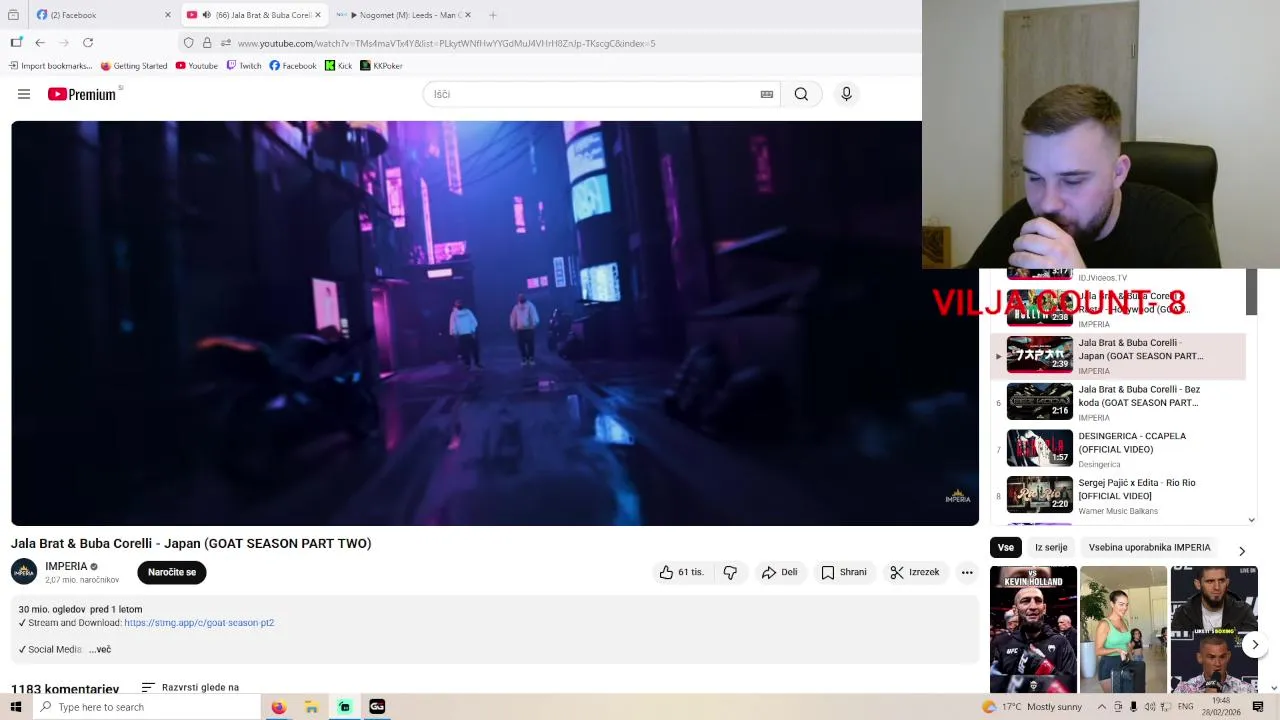
Task: Open the Getting Started bookmark
Action: (x=134, y=66)
